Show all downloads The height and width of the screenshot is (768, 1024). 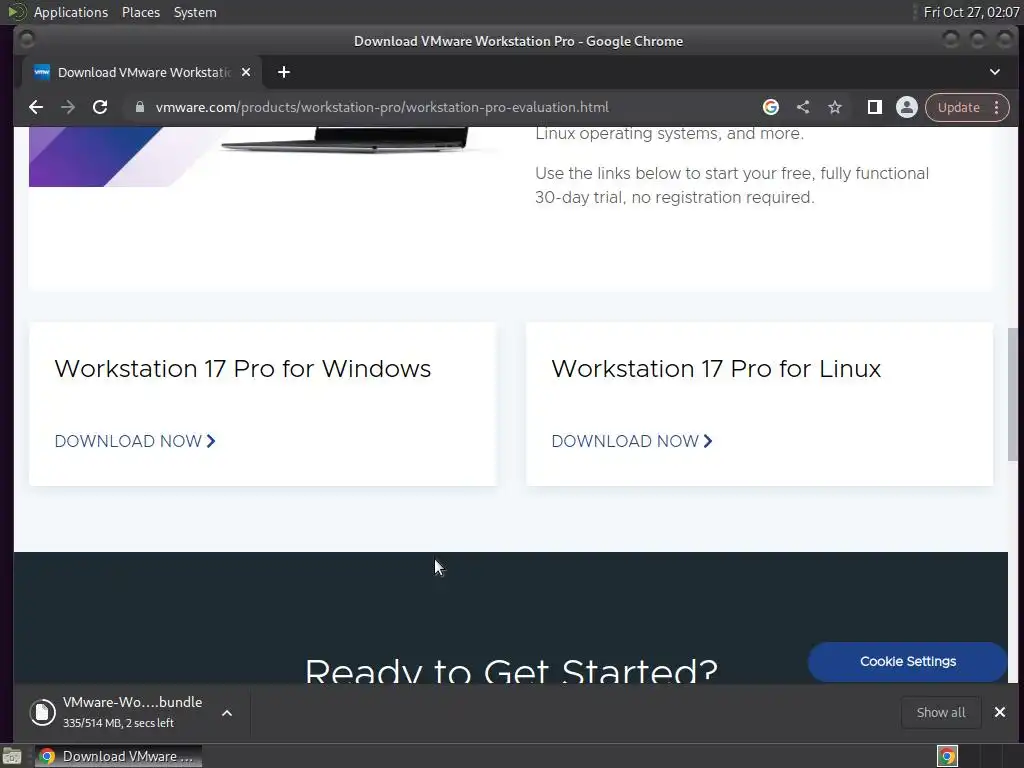tap(941, 712)
